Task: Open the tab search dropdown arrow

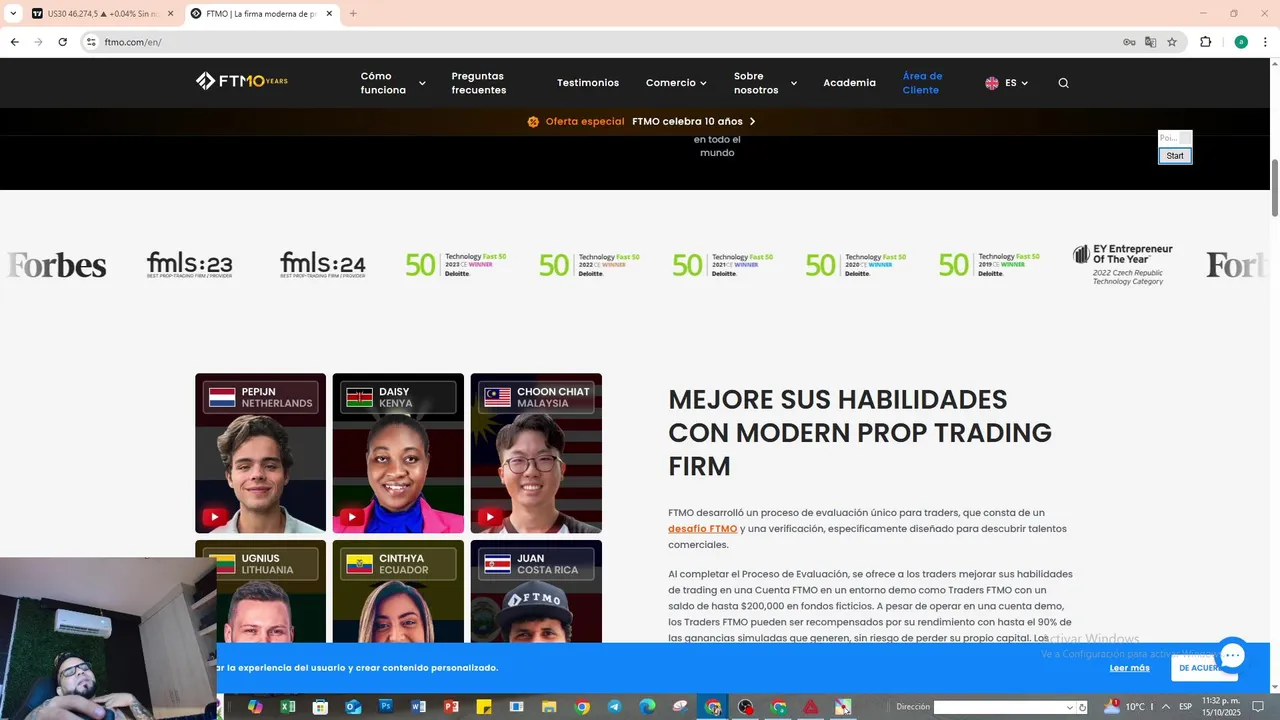Action: tap(13, 14)
